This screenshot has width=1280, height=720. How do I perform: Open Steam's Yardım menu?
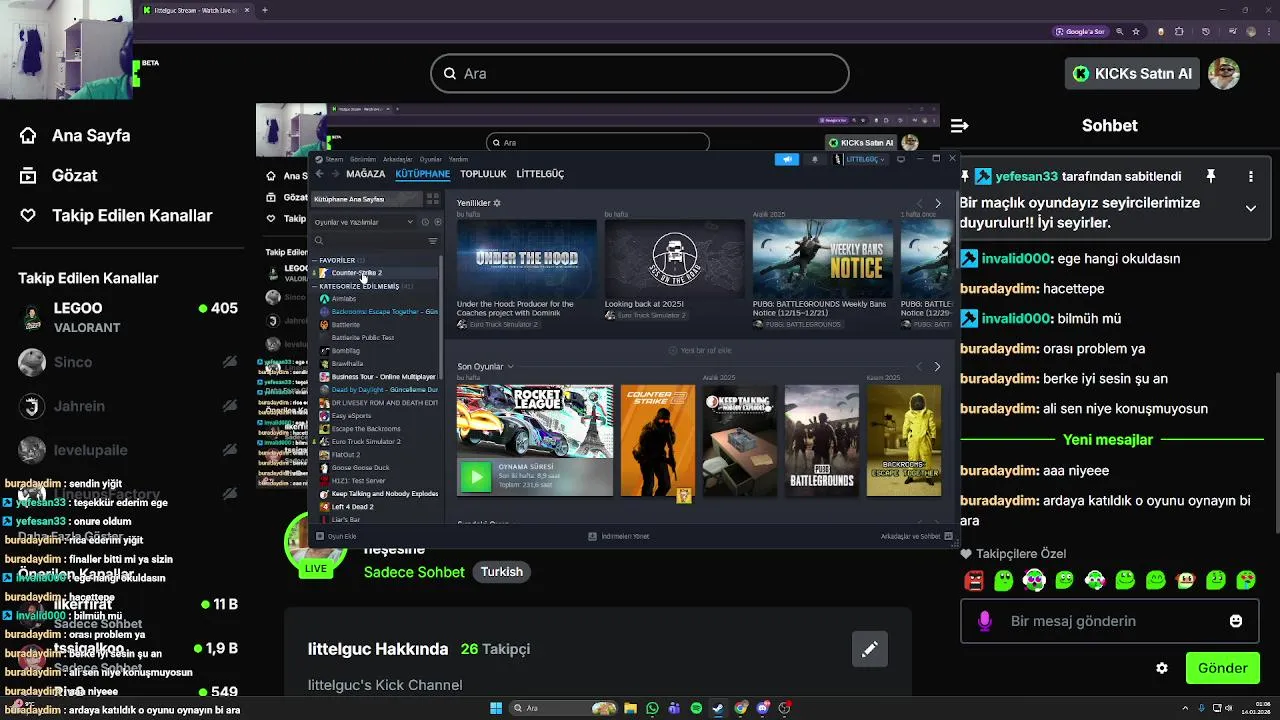point(458,159)
